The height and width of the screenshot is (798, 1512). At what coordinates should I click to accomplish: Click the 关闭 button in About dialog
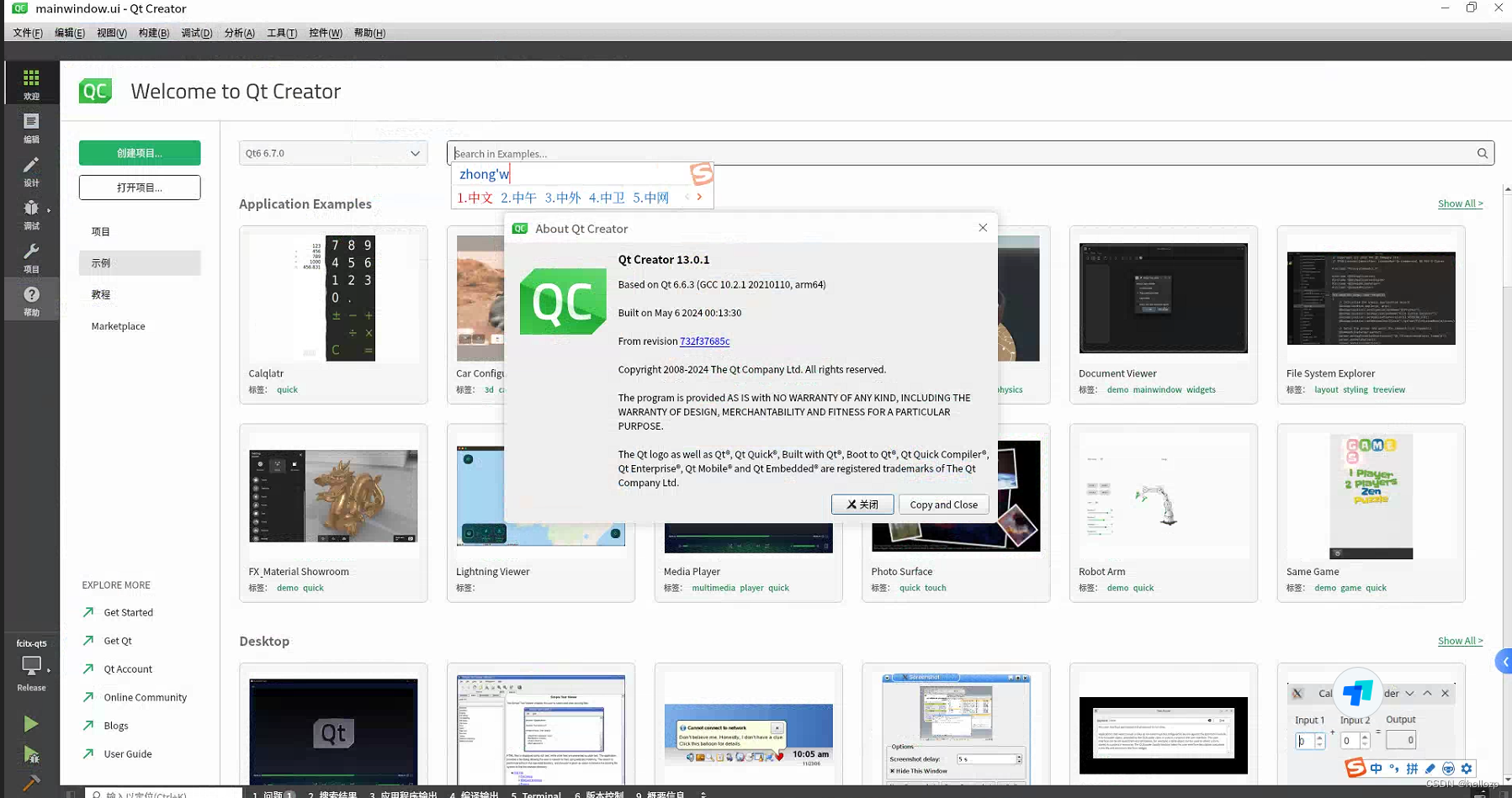pyautogui.click(x=862, y=505)
